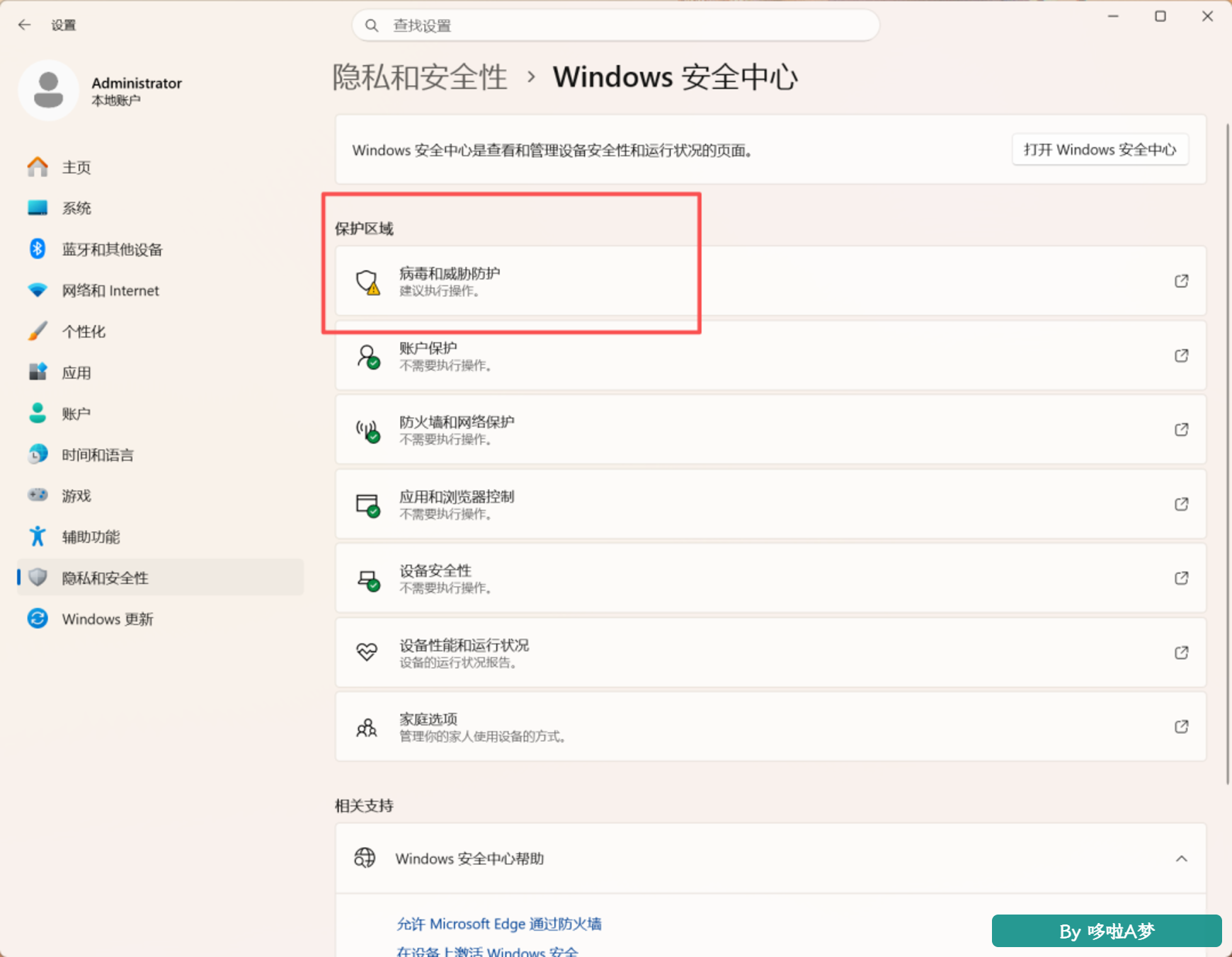Open external link icon for 应用和浏览器控制

point(1181,504)
